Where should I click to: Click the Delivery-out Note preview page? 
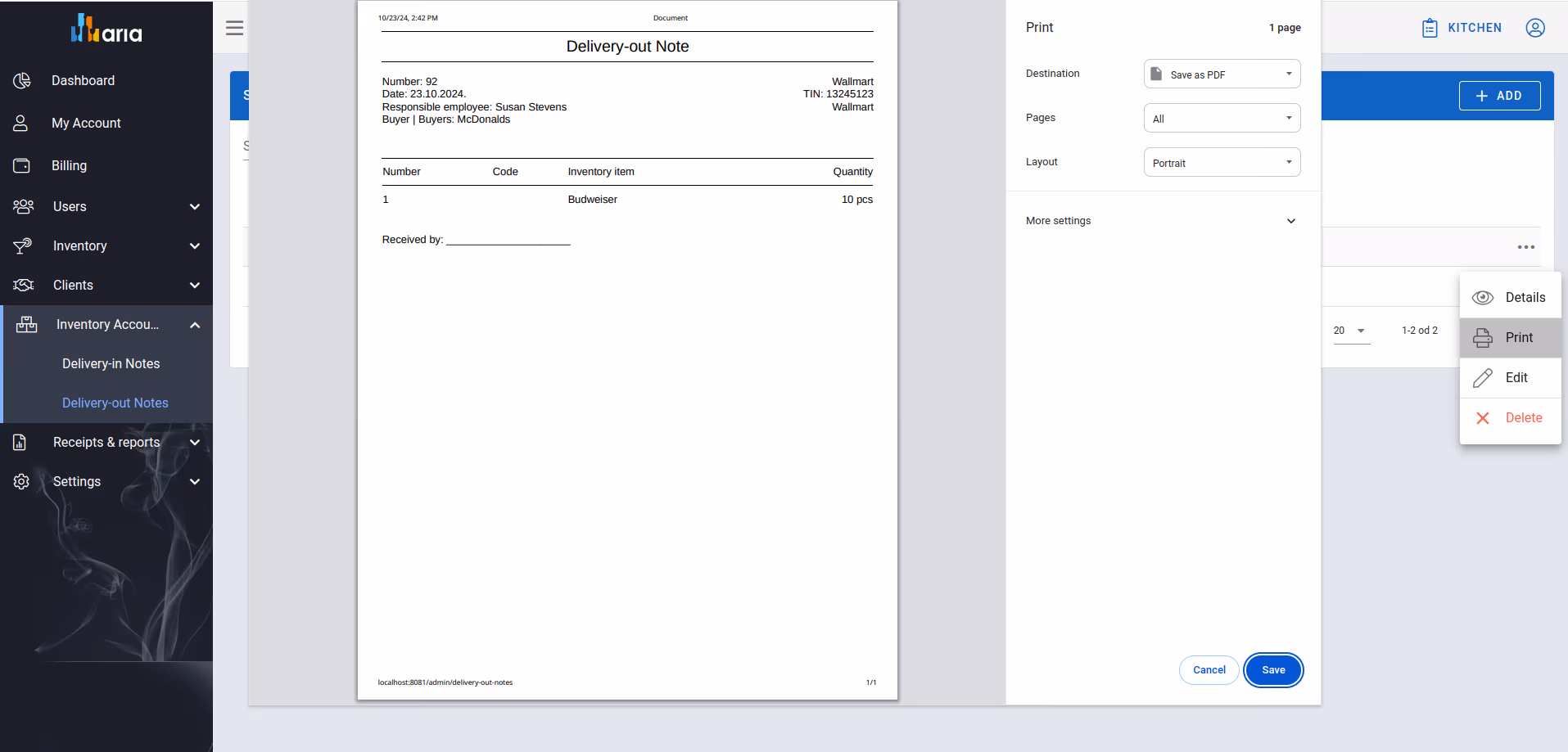point(627,350)
